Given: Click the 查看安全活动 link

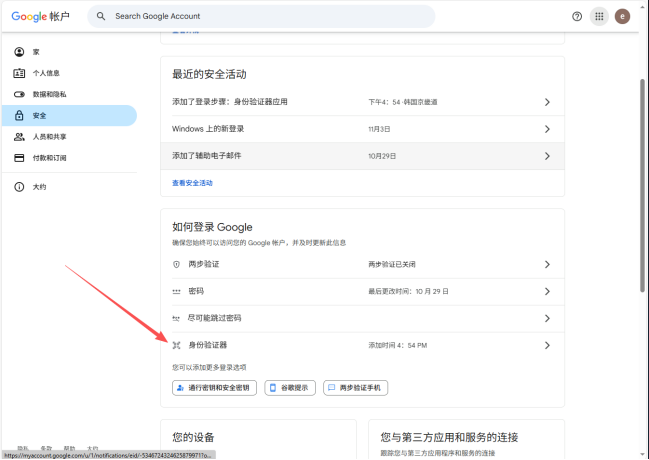Looking at the screenshot, I should [192, 183].
